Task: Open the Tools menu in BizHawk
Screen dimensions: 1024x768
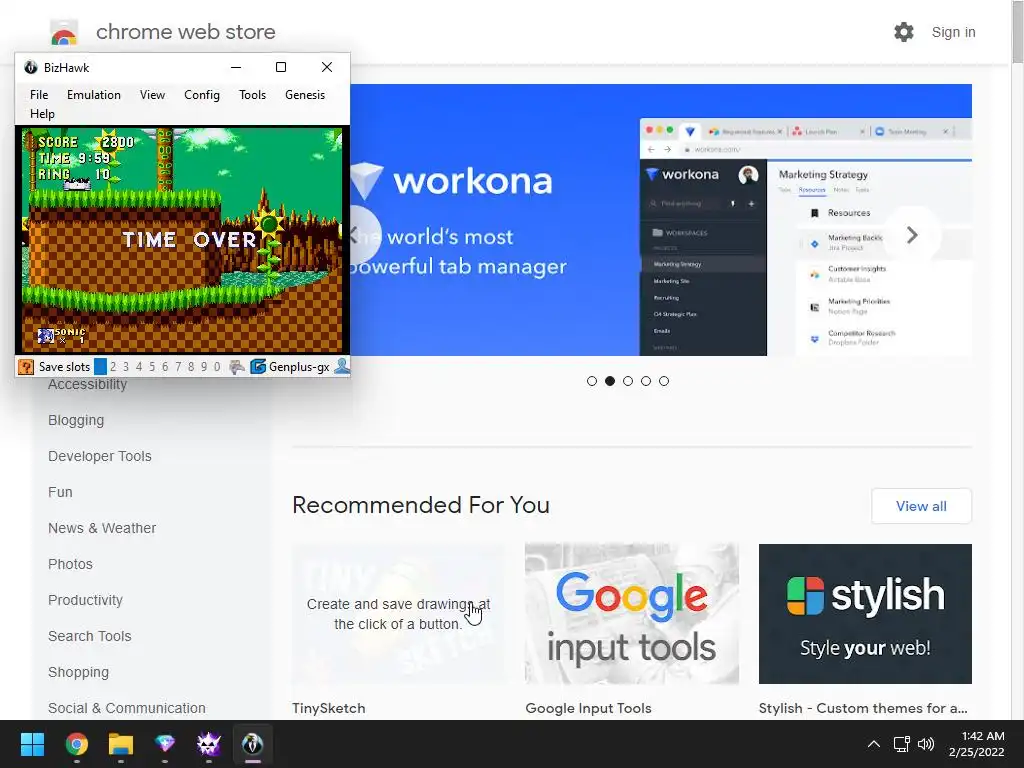Action: coord(252,95)
